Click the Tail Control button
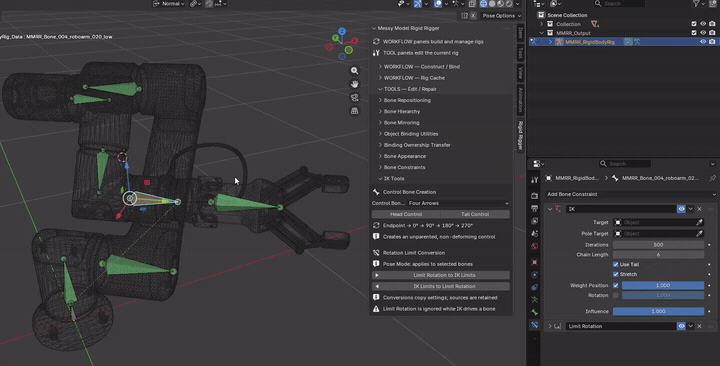Viewport: 720px width, 366px height. pyautogui.click(x=475, y=214)
